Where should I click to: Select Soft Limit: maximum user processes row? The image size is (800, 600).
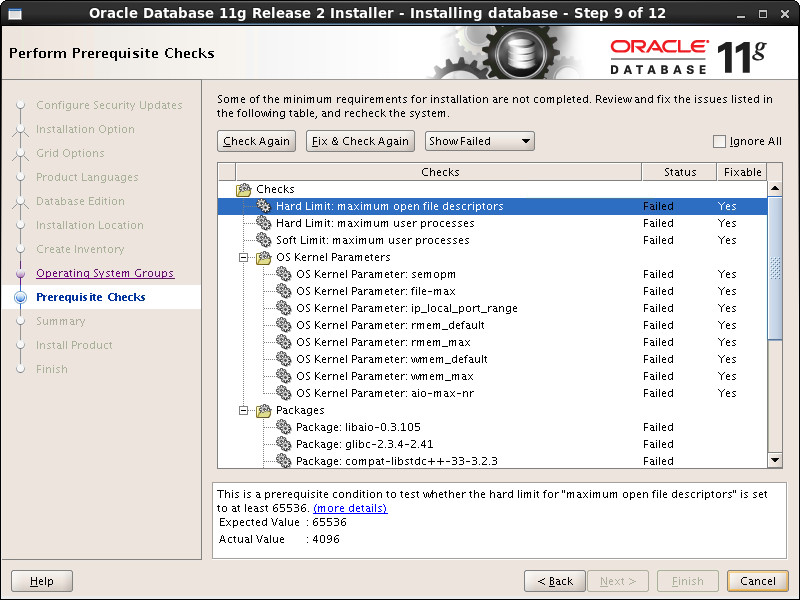[492, 240]
